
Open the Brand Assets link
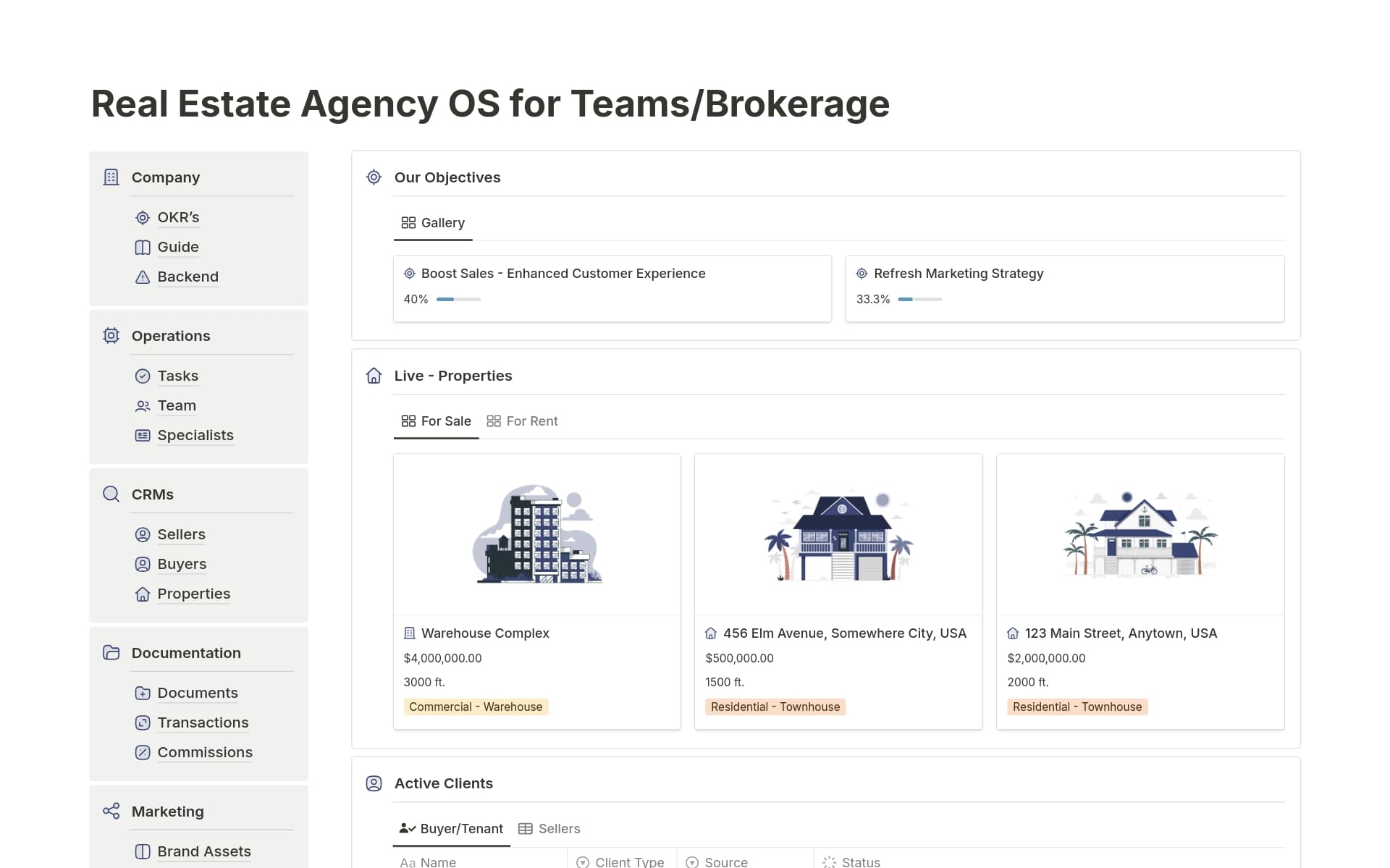coord(203,852)
